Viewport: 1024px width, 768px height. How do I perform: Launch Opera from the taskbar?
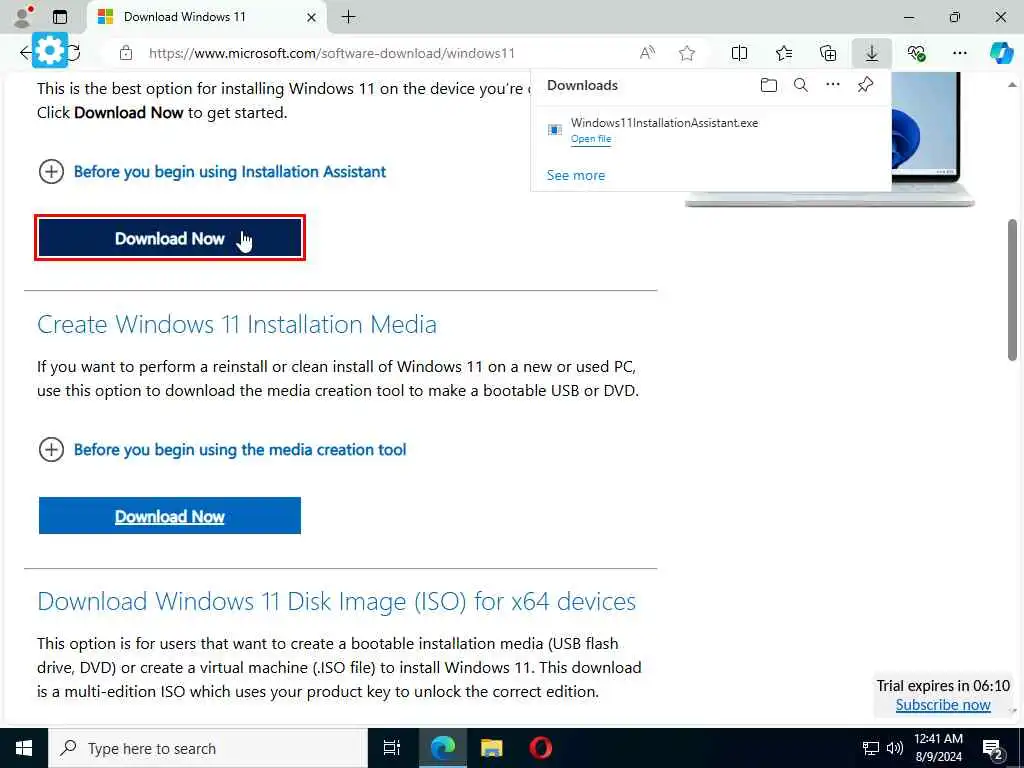click(541, 748)
